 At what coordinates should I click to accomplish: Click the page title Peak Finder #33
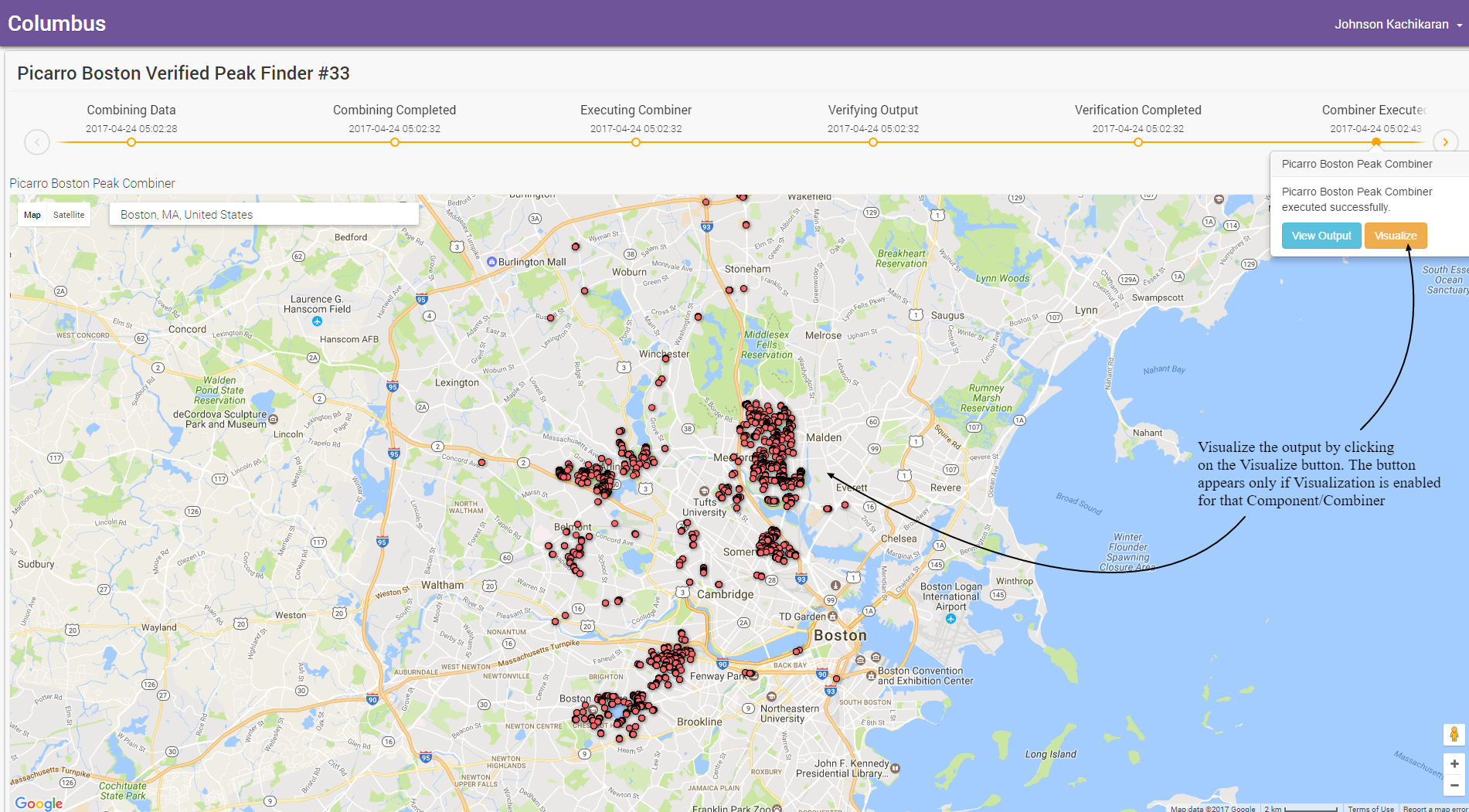click(183, 73)
